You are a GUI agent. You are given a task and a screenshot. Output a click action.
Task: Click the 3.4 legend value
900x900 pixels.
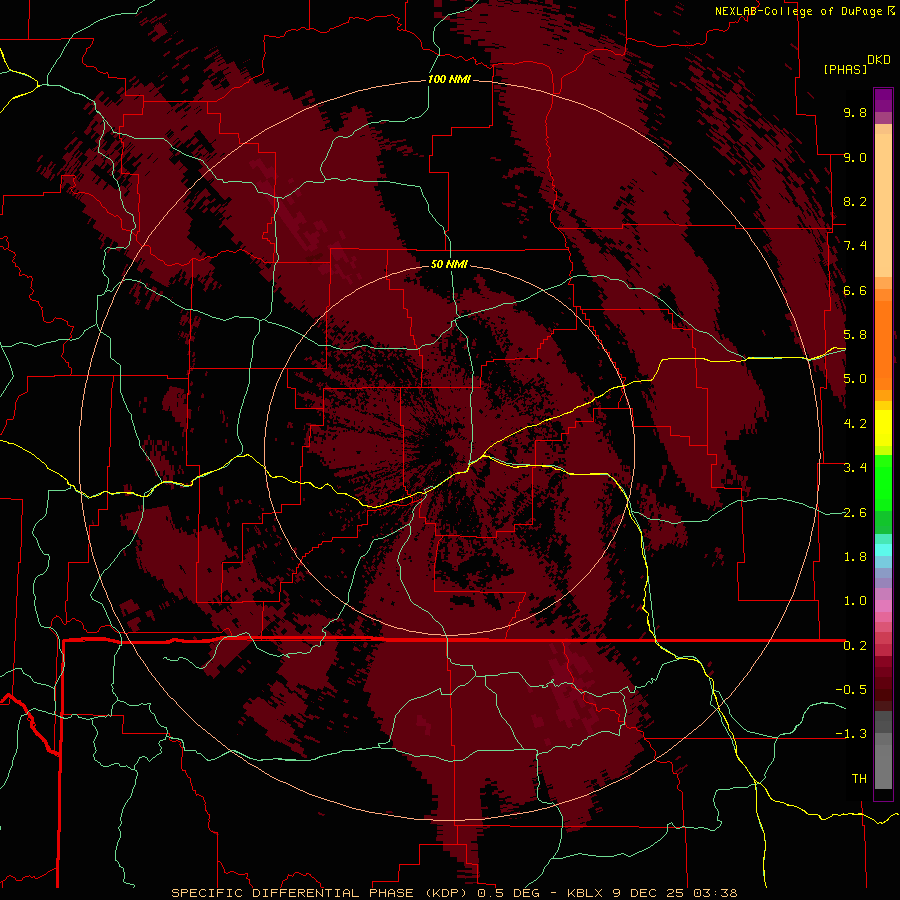(855, 468)
